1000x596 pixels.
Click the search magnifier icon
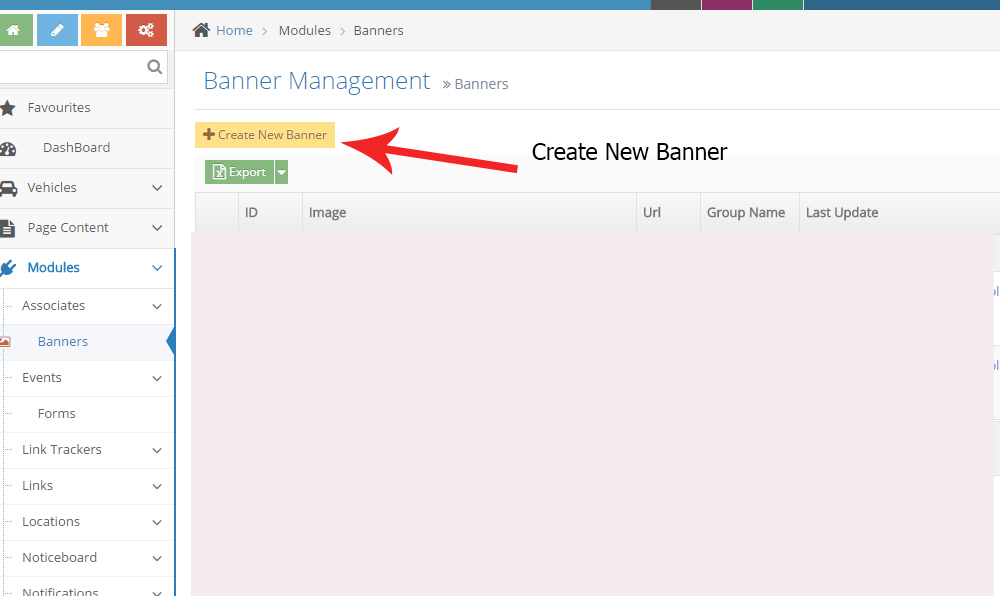pyautogui.click(x=154, y=66)
